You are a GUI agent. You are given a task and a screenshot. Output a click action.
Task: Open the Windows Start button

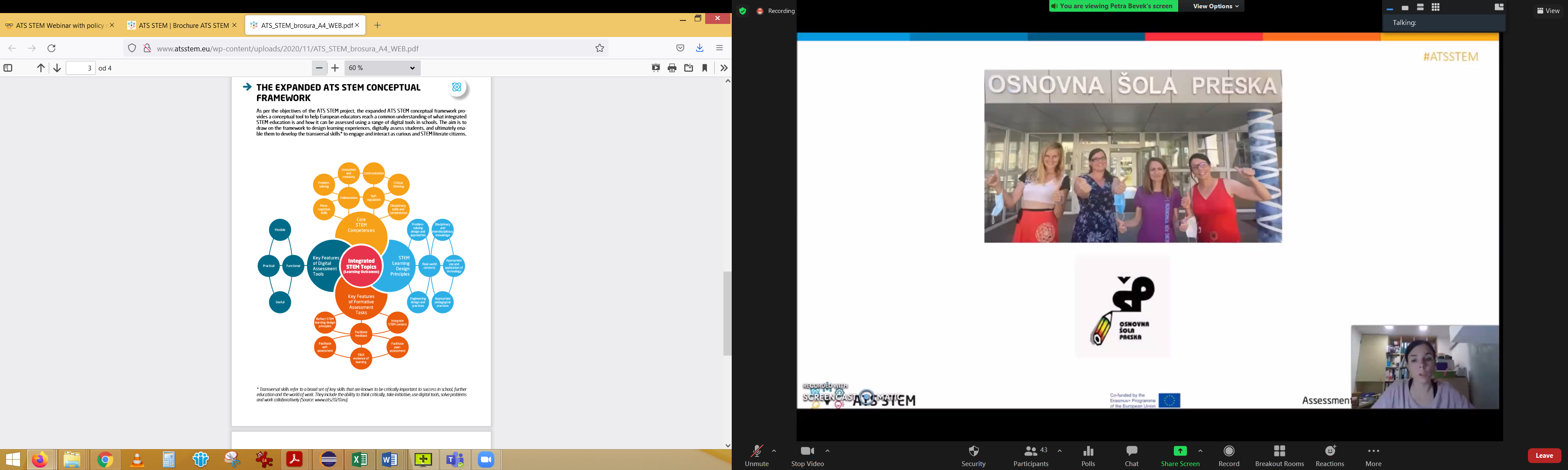(x=13, y=460)
